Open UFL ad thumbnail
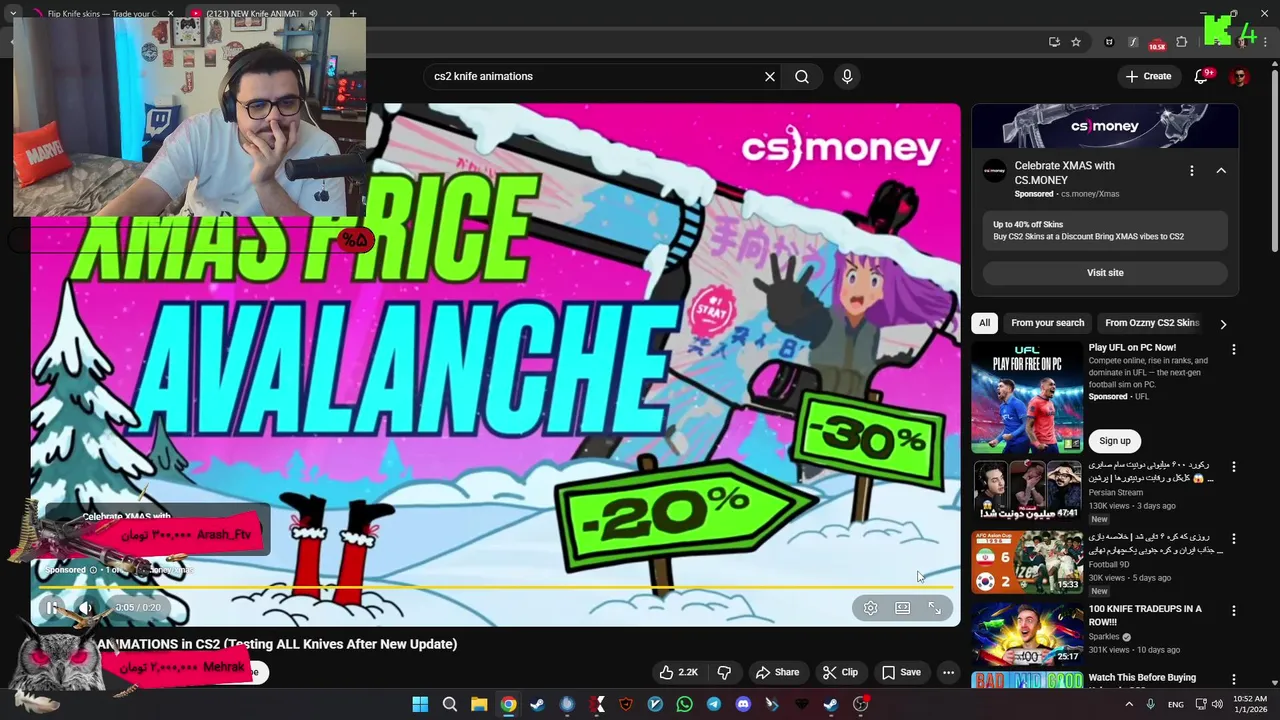Image resolution: width=1280 pixels, height=720 pixels. 1027,397
